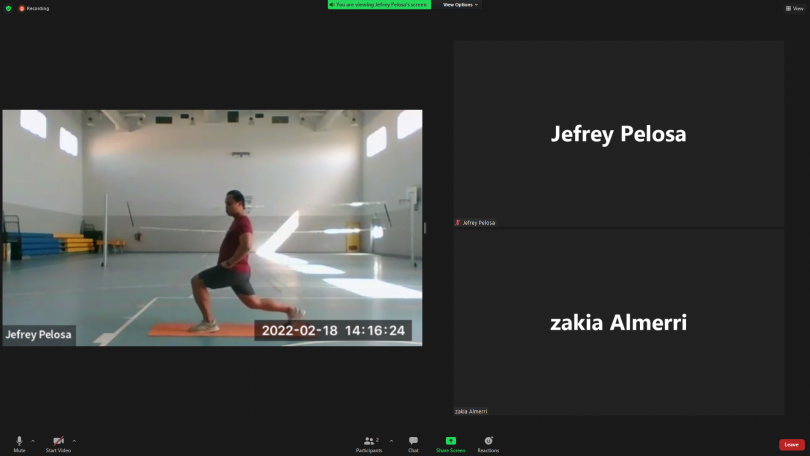Select Jefrey Pelosa's participant tile
Viewport: 810px width, 456px height.
[x=618, y=134]
